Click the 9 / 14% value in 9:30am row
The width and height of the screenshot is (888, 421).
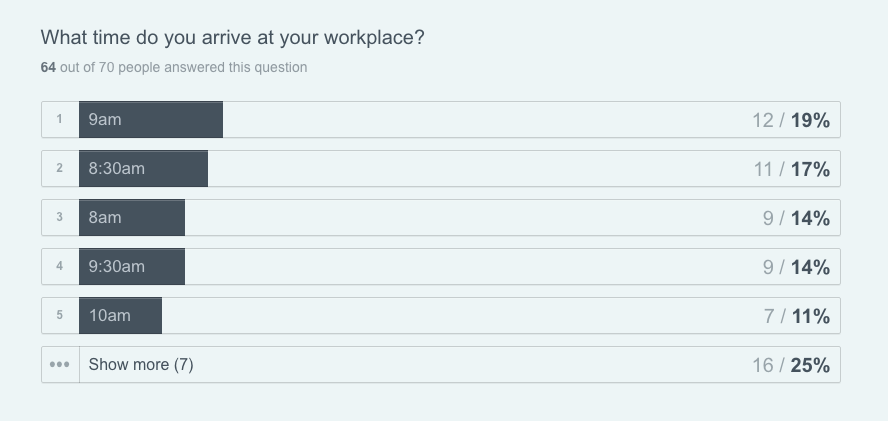(x=796, y=267)
